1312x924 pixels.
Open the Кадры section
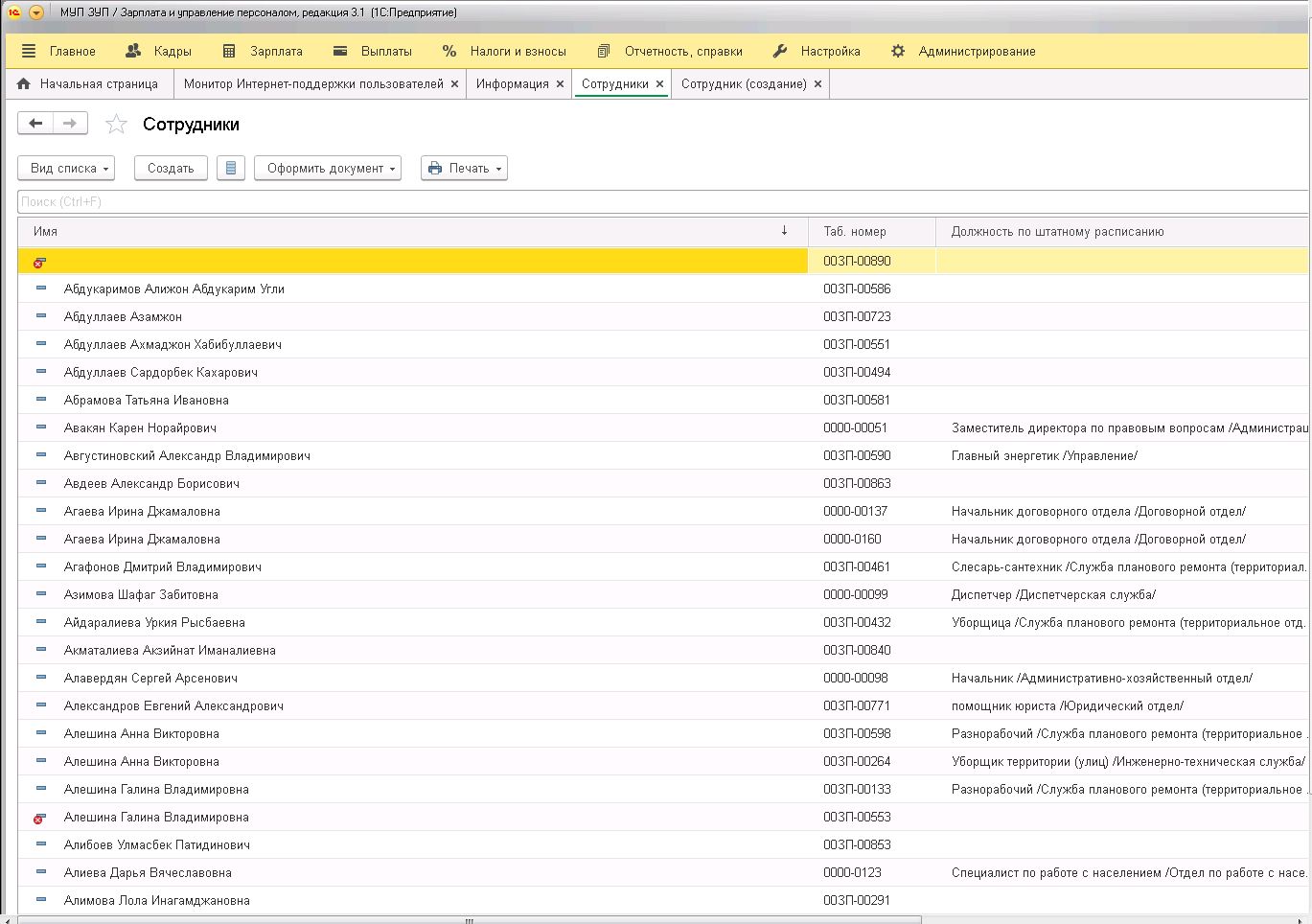[159, 51]
